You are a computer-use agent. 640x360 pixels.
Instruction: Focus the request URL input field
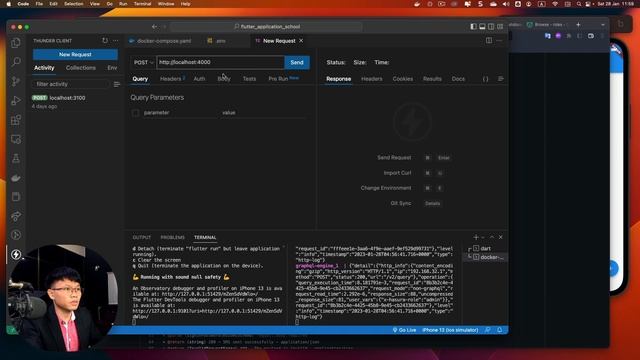coord(220,62)
